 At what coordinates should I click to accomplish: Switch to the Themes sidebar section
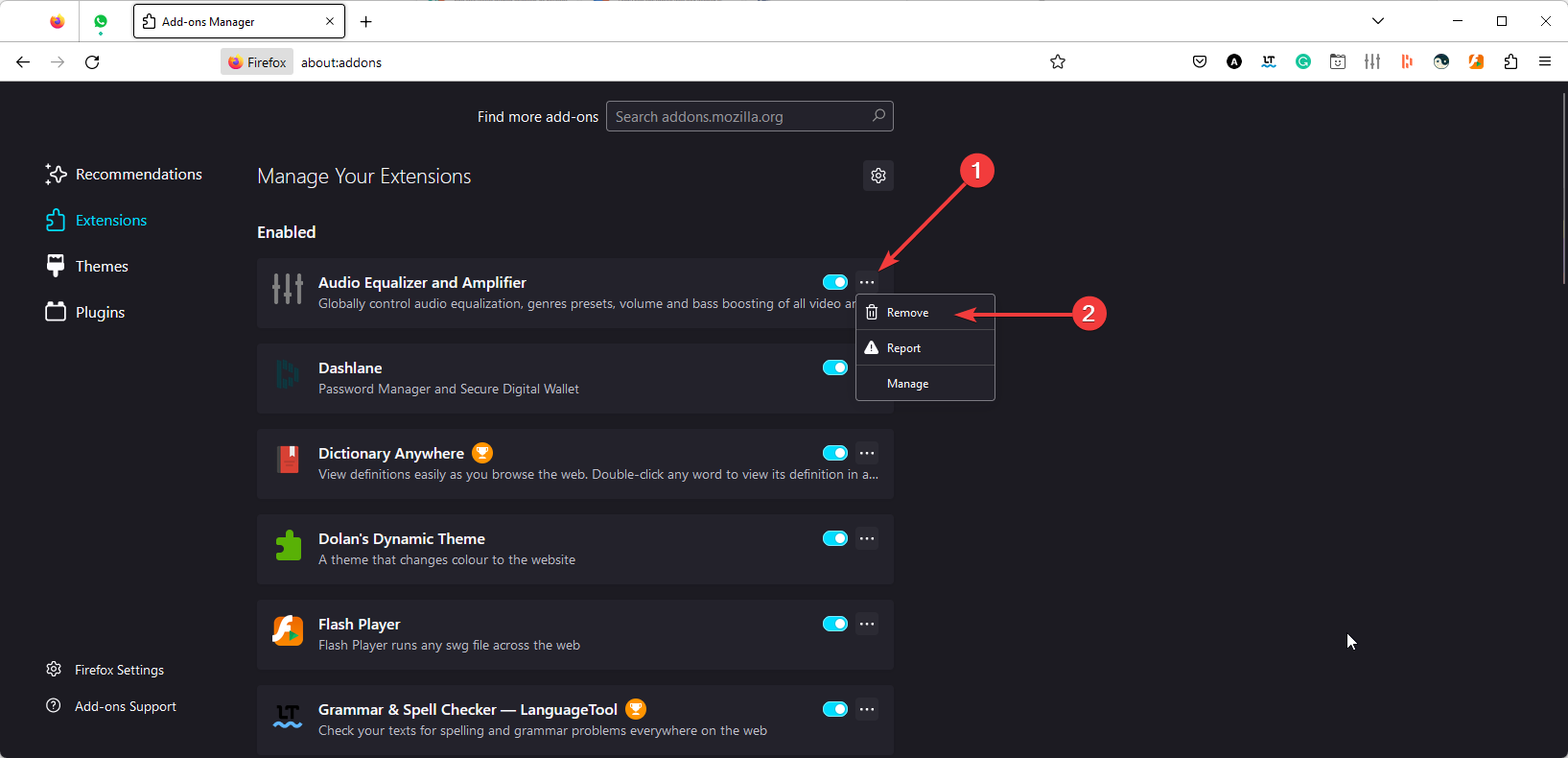(x=86, y=266)
